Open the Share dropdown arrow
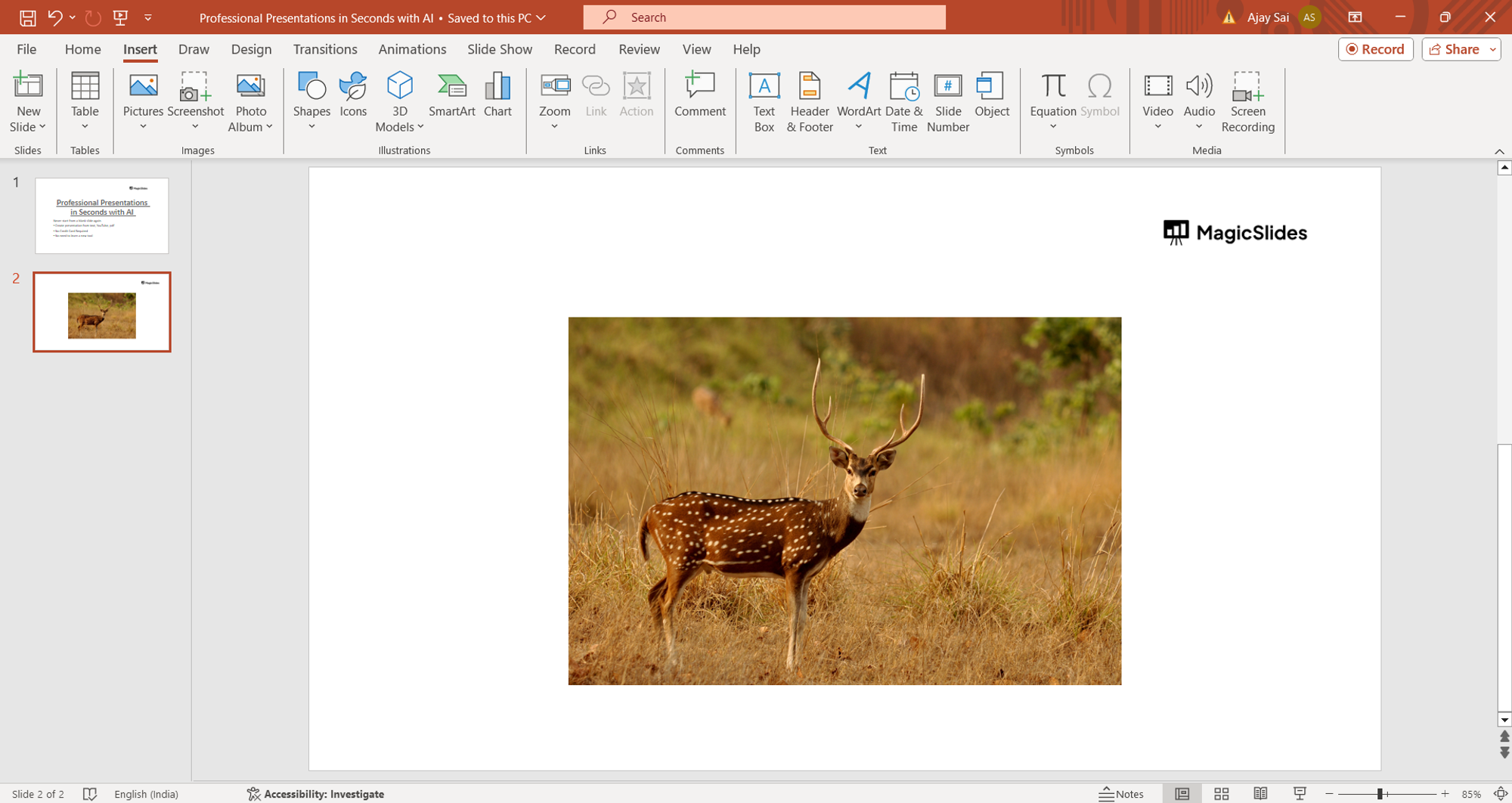 (1493, 49)
